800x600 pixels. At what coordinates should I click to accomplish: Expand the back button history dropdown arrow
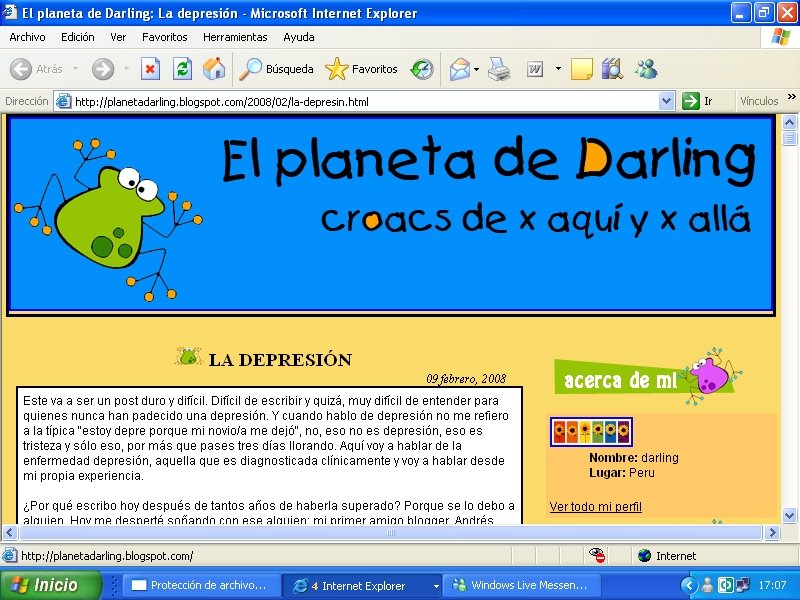click(76, 69)
